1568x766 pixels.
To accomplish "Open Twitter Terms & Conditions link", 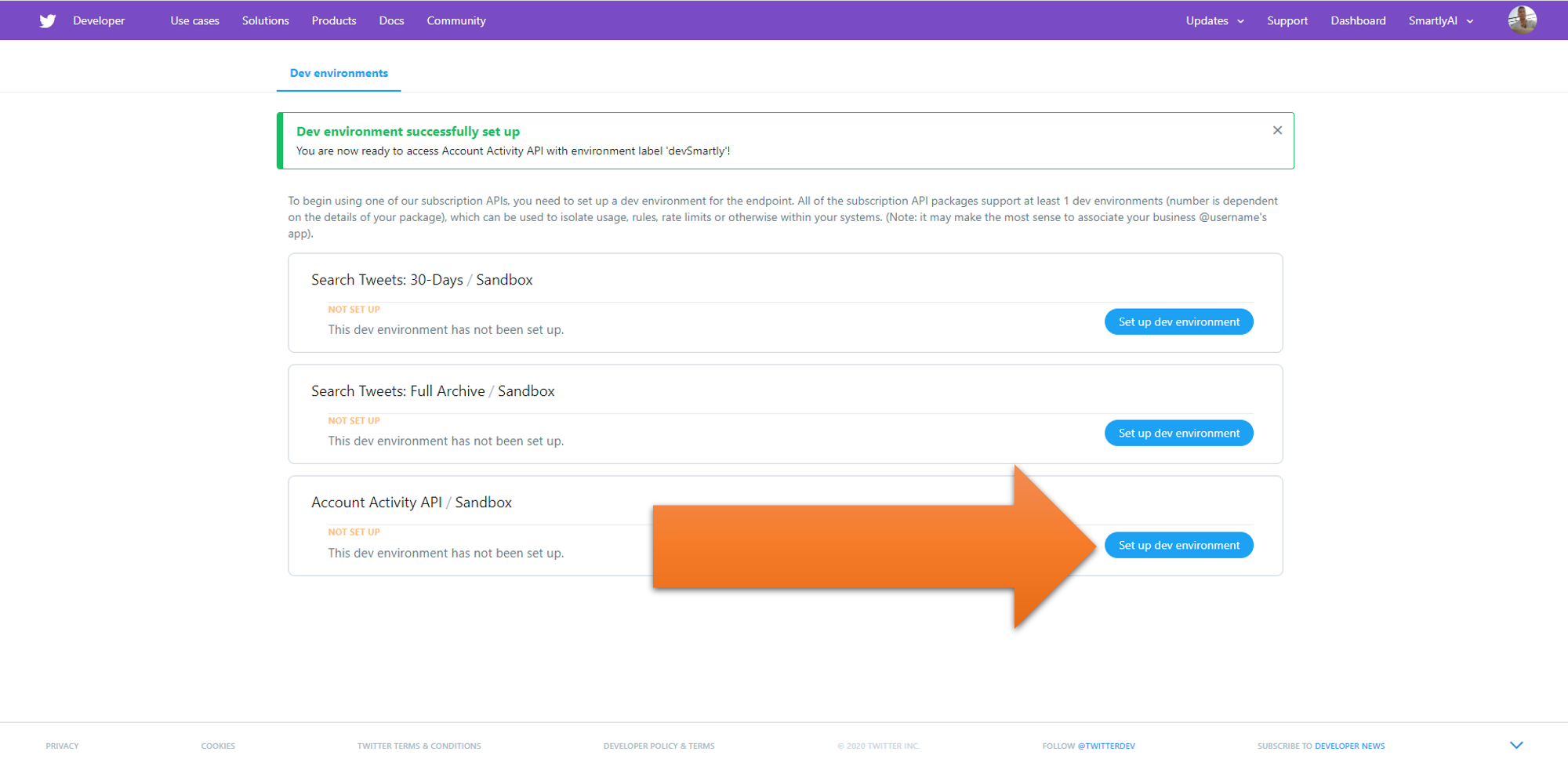I will click(x=419, y=746).
